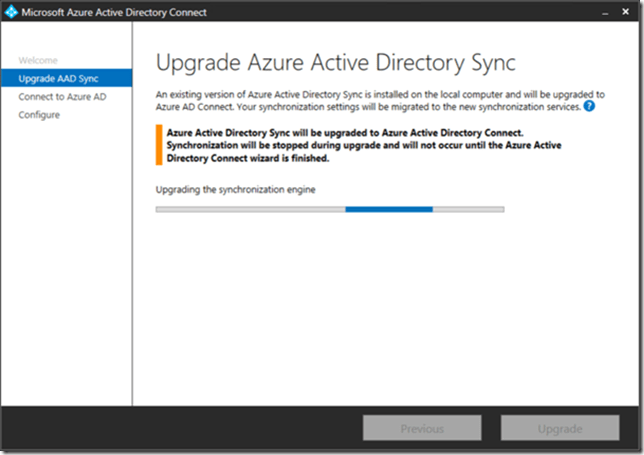
Task: Minimize the Azure AD Connect window
Action: [x=603, y=12]
